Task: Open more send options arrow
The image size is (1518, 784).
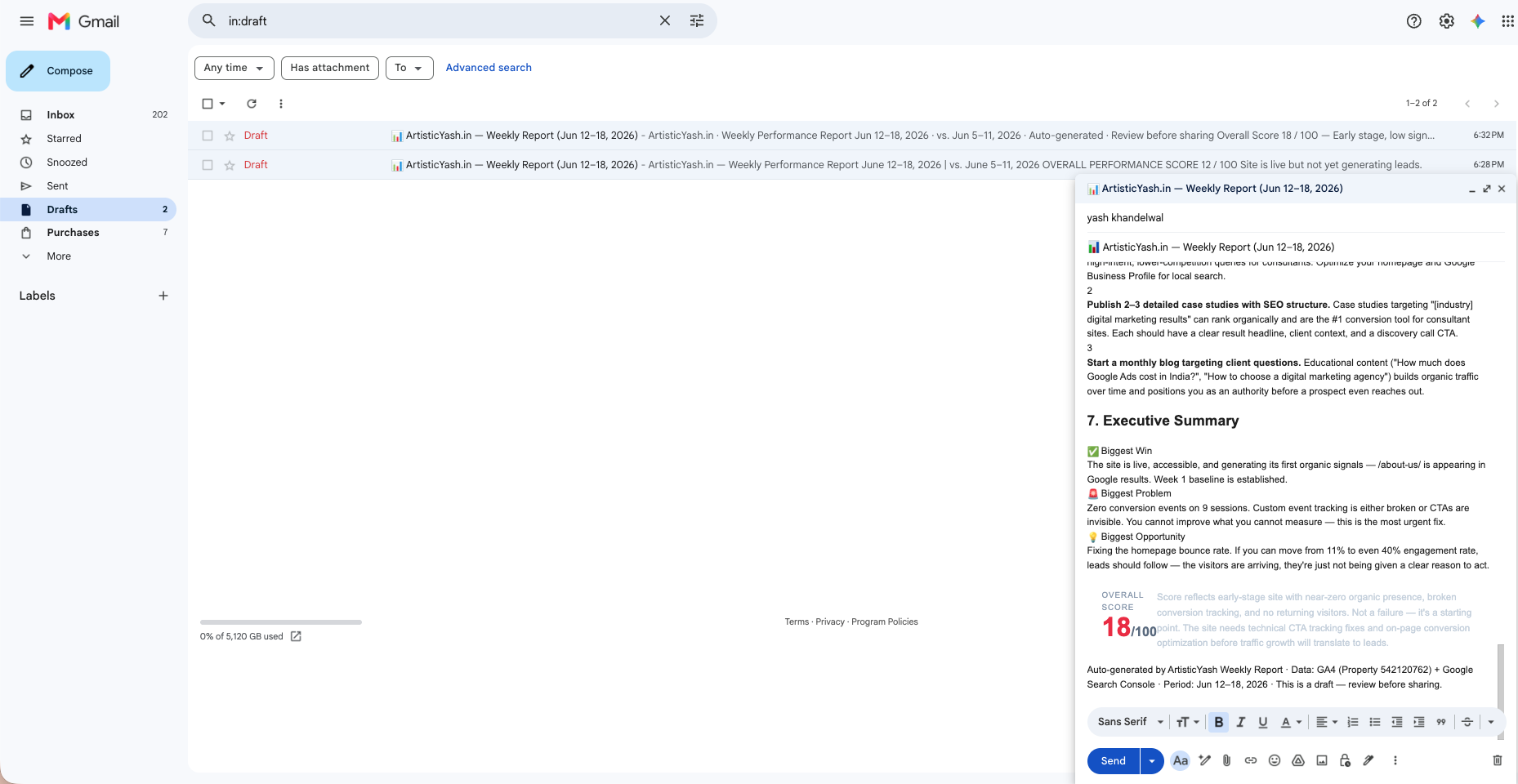Action: pyautogui.click(x=1152, y=761)
